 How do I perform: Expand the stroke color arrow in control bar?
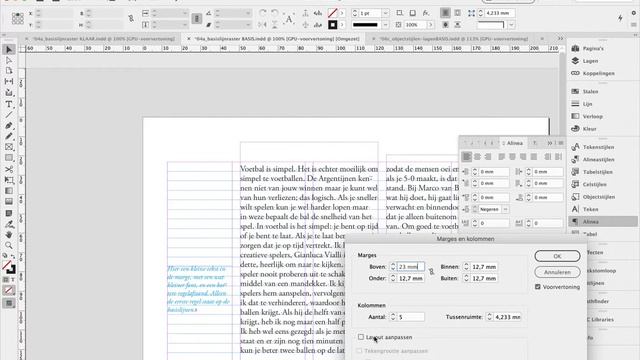(342, 25)
